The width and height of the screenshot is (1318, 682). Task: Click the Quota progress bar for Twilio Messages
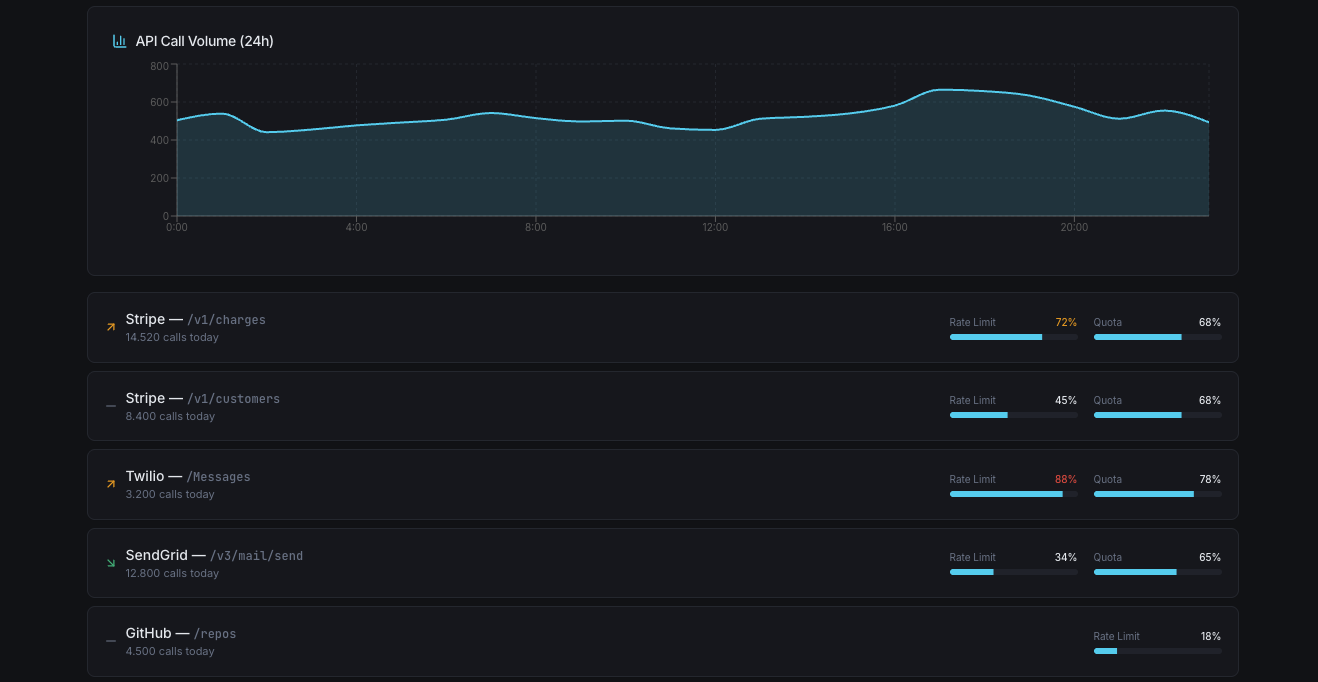coord(1157,494)
